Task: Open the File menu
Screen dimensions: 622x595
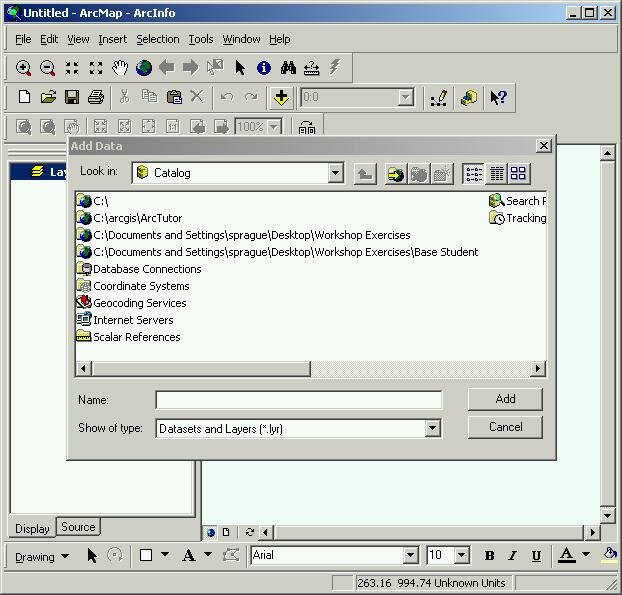Action: point(23,39)
